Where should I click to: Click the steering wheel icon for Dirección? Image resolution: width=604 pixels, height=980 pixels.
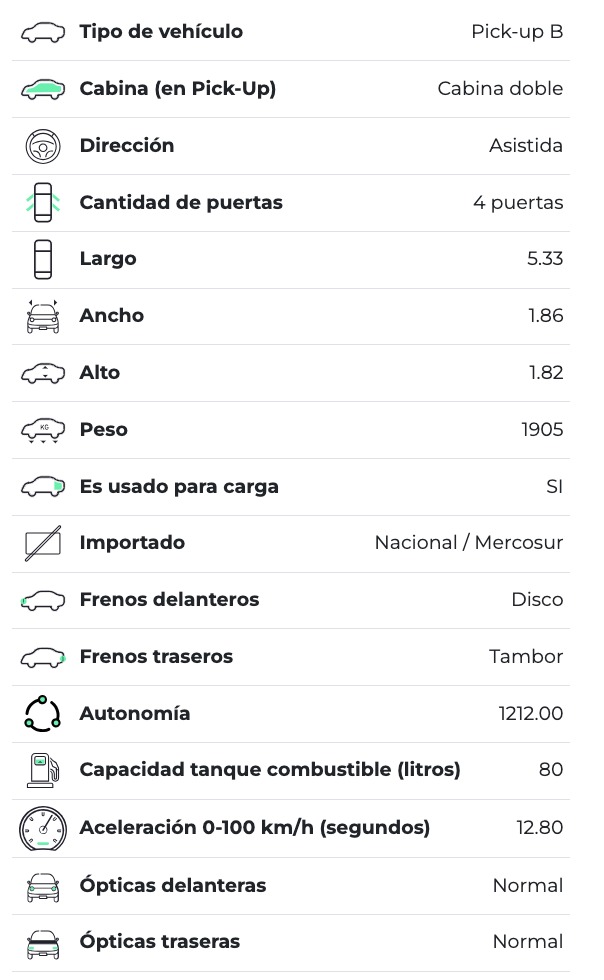click(43, 146)
